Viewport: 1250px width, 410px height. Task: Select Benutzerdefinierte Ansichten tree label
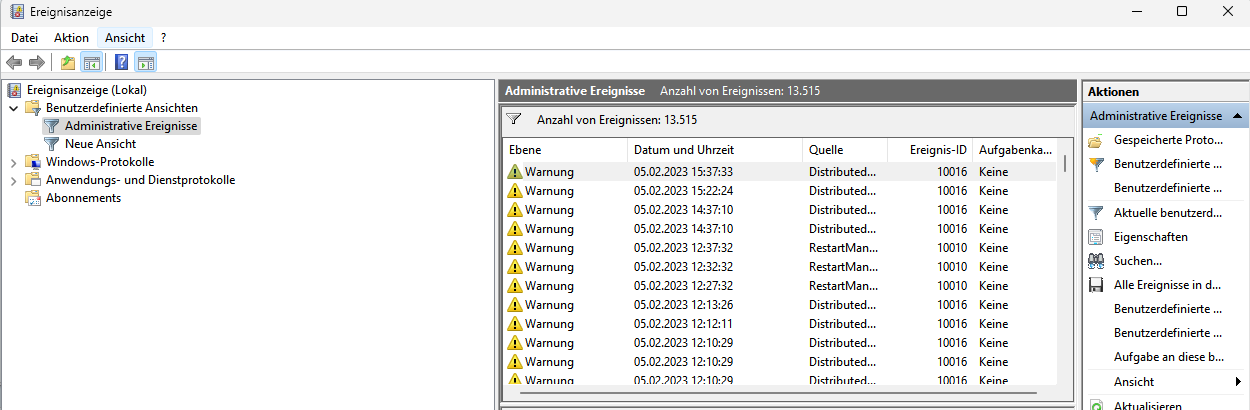click(122, 108)
